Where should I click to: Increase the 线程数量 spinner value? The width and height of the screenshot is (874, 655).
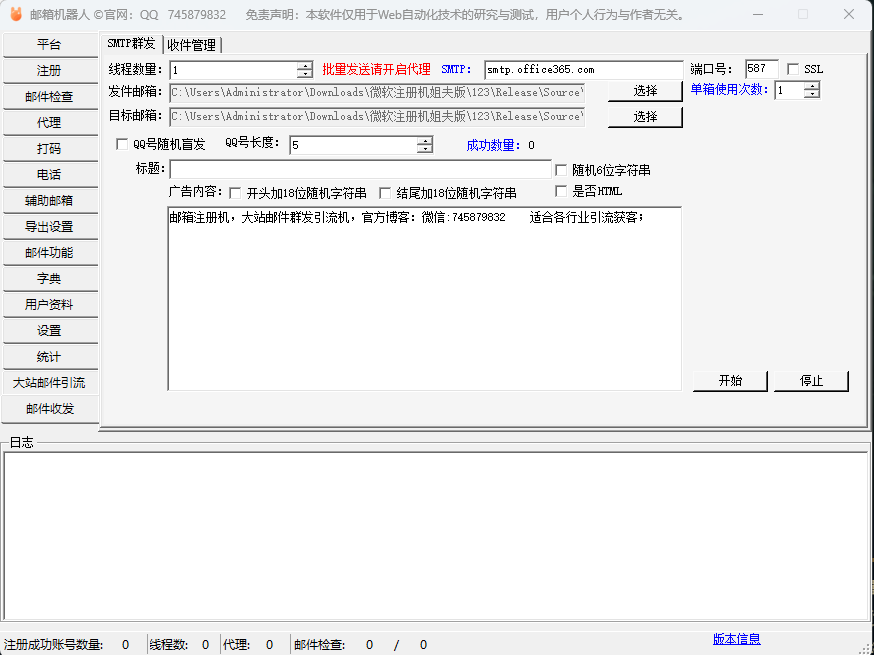pos(305,66)
